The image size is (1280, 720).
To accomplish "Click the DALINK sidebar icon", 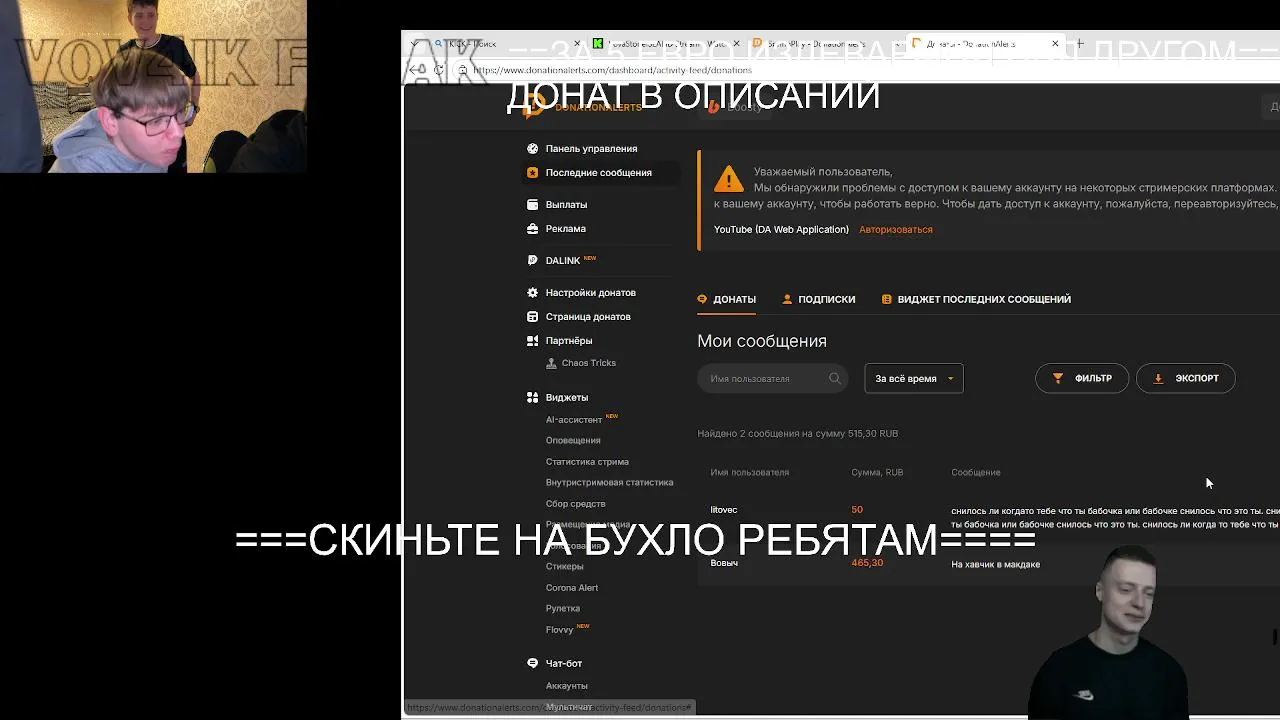I will pos(532,260).
